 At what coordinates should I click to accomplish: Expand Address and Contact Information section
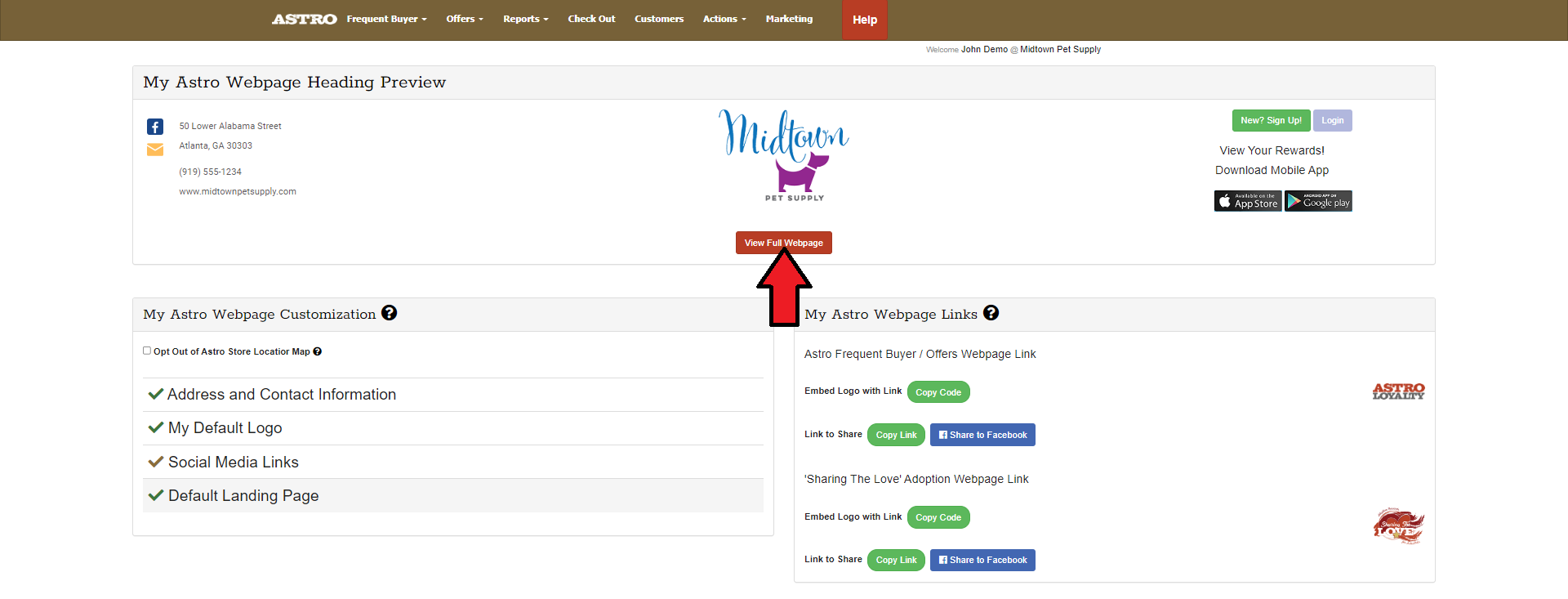(x=281, y=395)
